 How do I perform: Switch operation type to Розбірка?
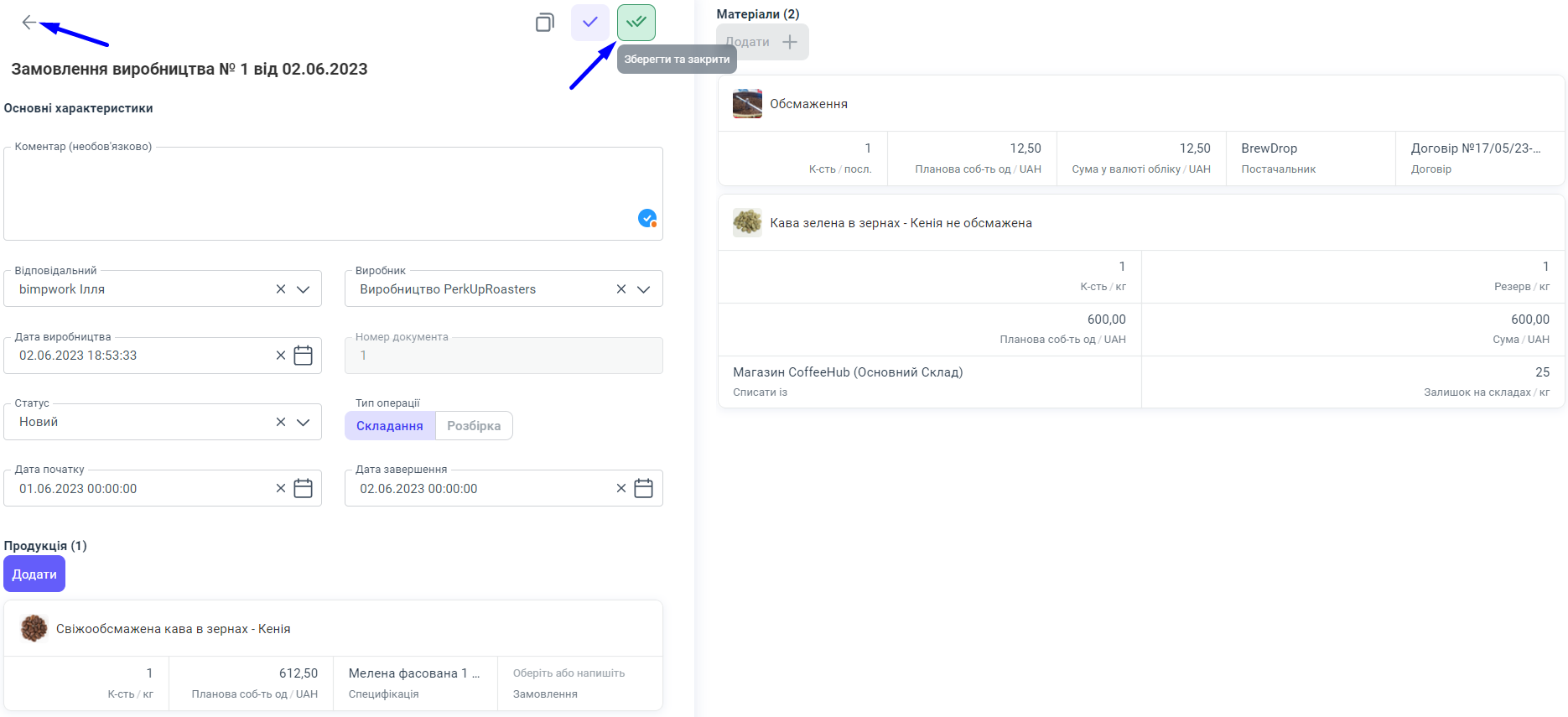pos(474,426)
